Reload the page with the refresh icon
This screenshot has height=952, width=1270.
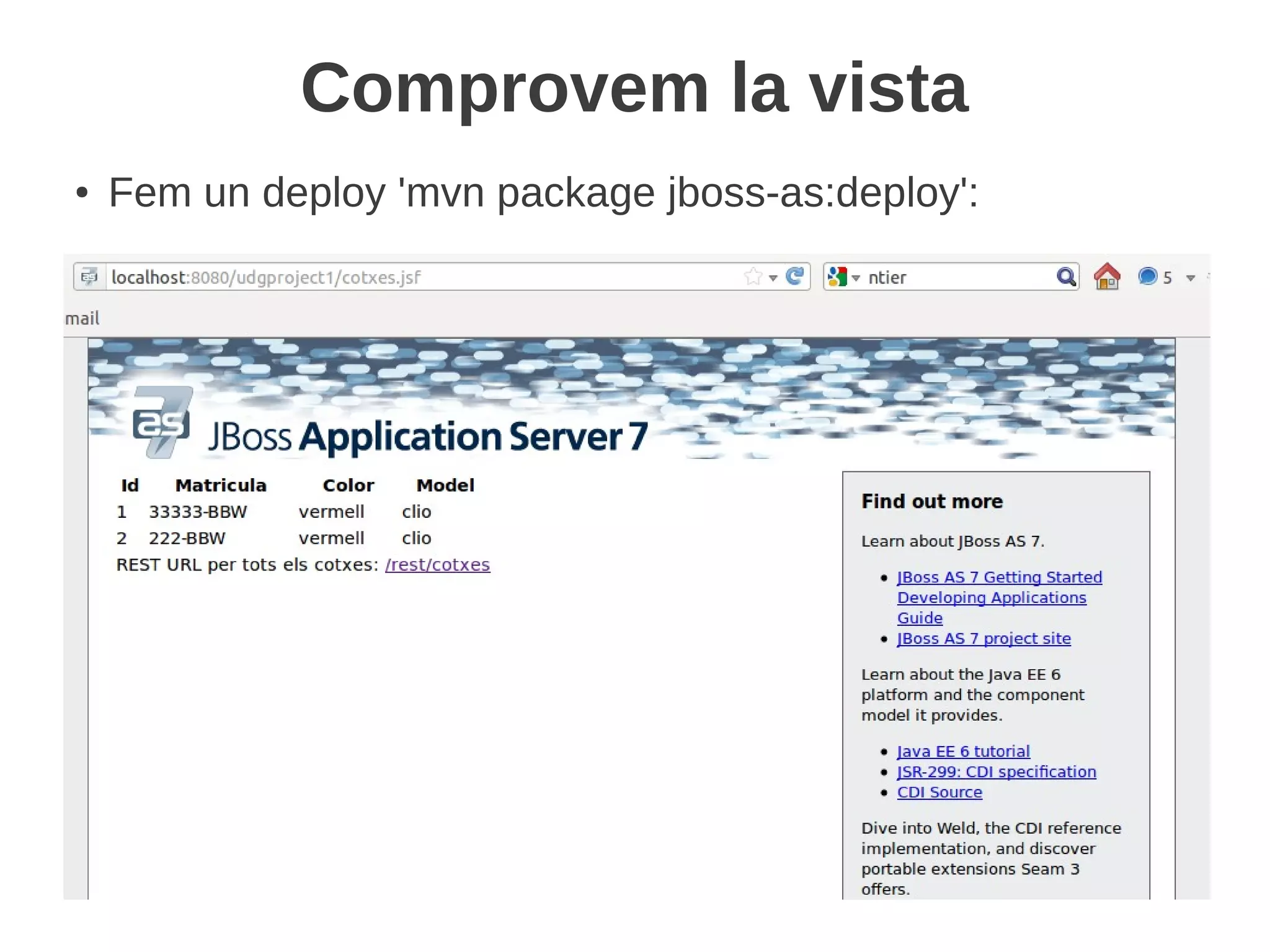[x=794, y=276]
